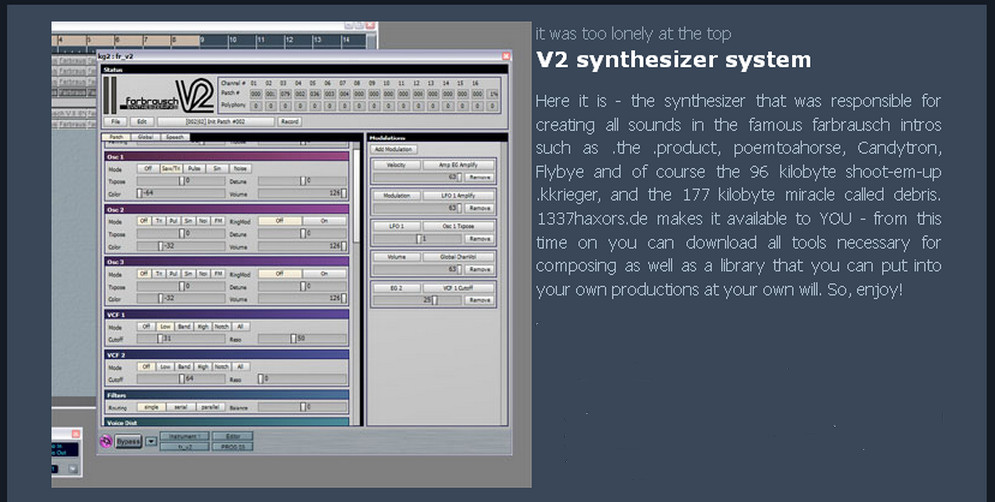This screenshot has height=502, width=995.
Task: Set Osc 1 mode to Pulse
Action: 194,169
